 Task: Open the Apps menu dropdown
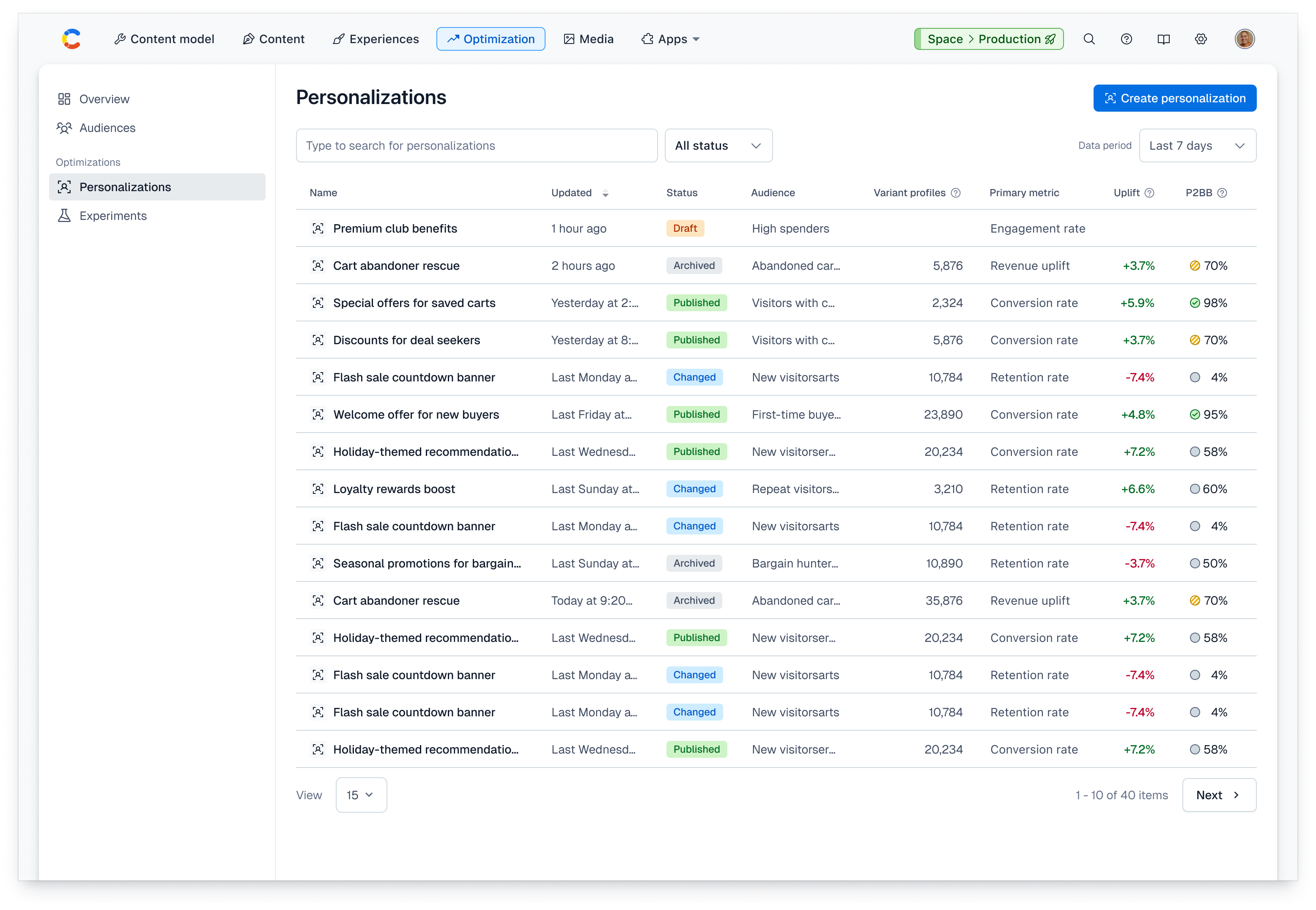671,39
